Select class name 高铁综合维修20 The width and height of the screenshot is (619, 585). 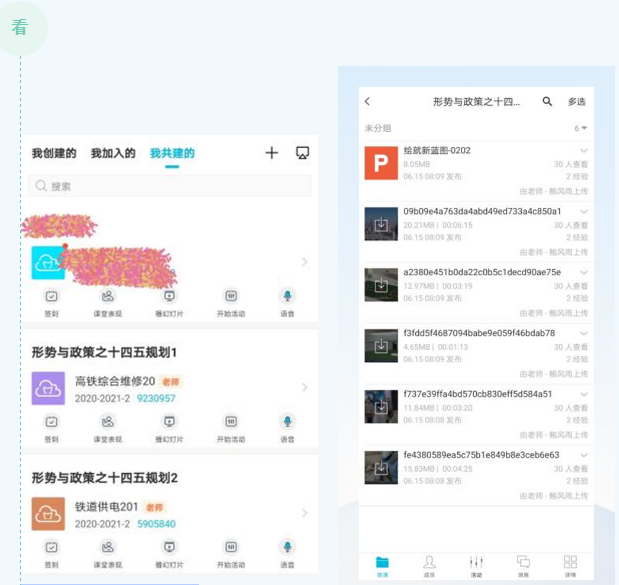coord(115,381)
